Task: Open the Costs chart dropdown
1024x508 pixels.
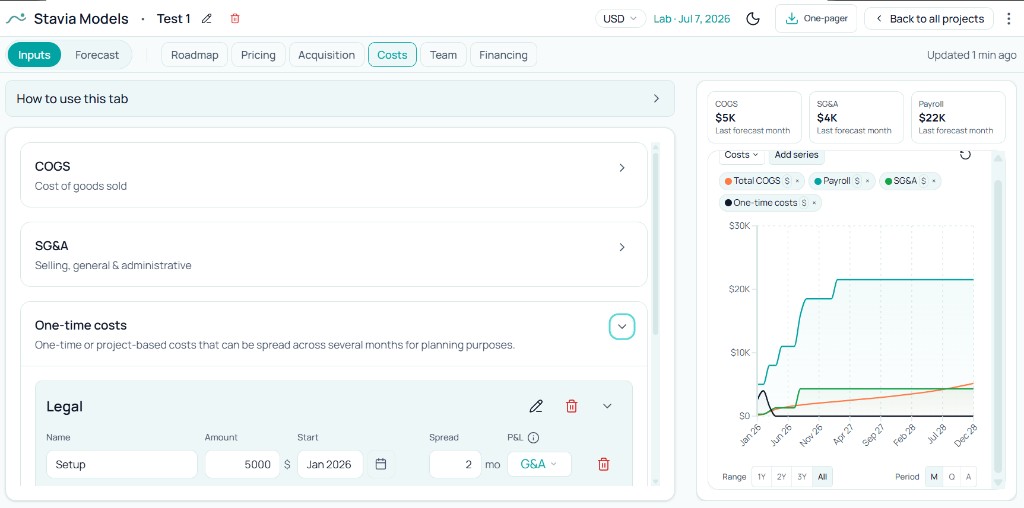Action: pos(741,155)
